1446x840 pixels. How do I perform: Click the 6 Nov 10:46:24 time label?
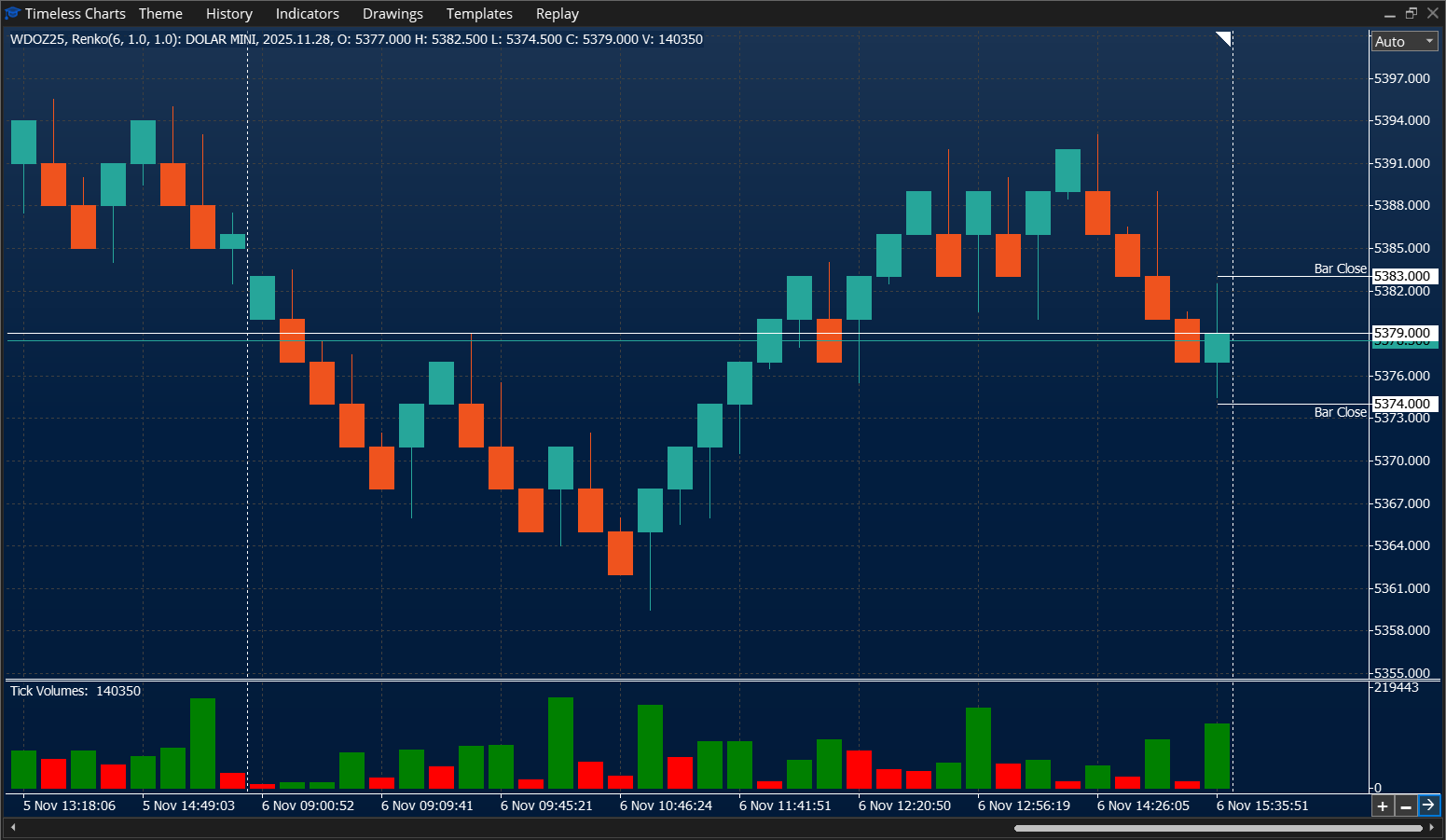pos(665,805)
